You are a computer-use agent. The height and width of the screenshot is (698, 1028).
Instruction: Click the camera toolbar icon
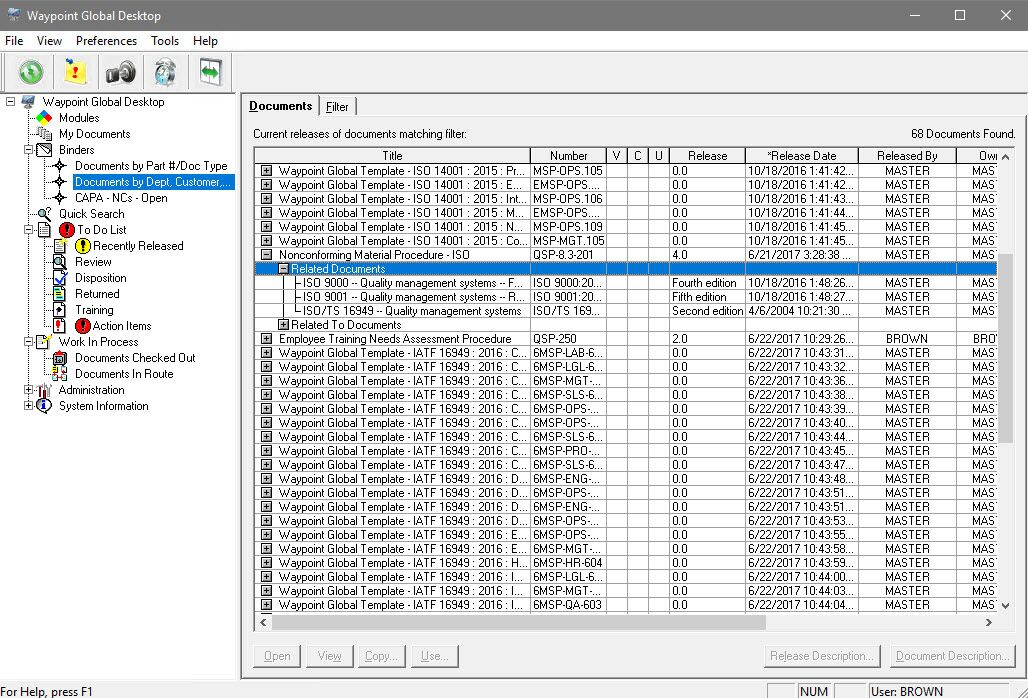tap(121, 72)
